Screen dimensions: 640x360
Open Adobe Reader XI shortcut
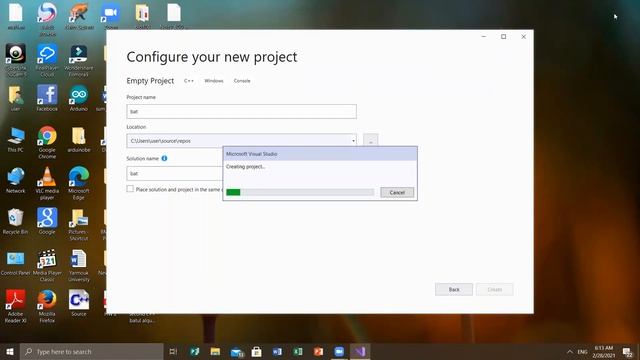16,306
